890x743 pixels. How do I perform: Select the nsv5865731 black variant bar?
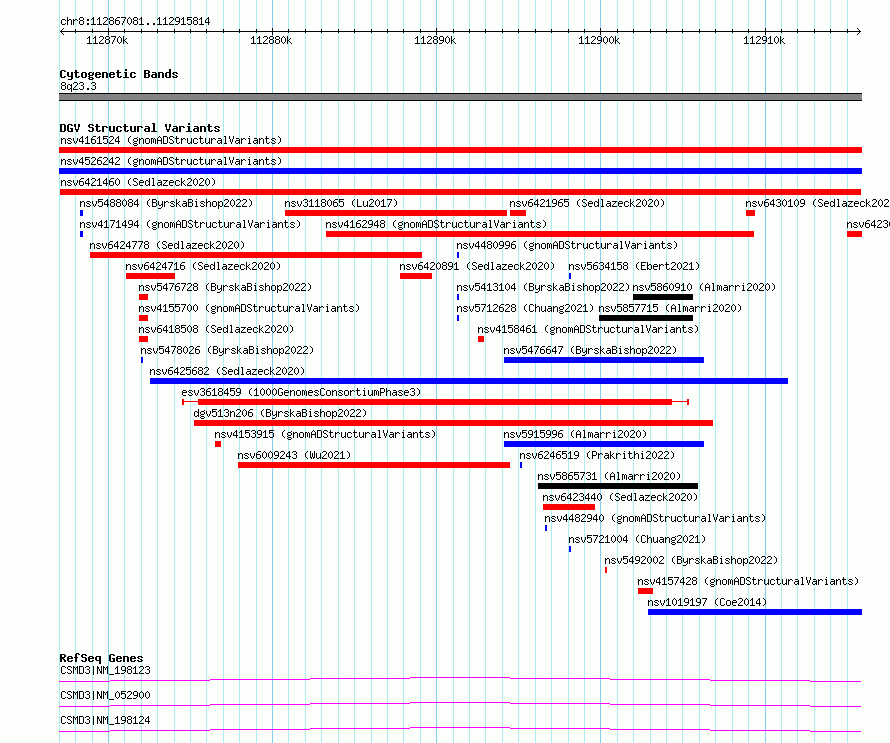point(618,486)
